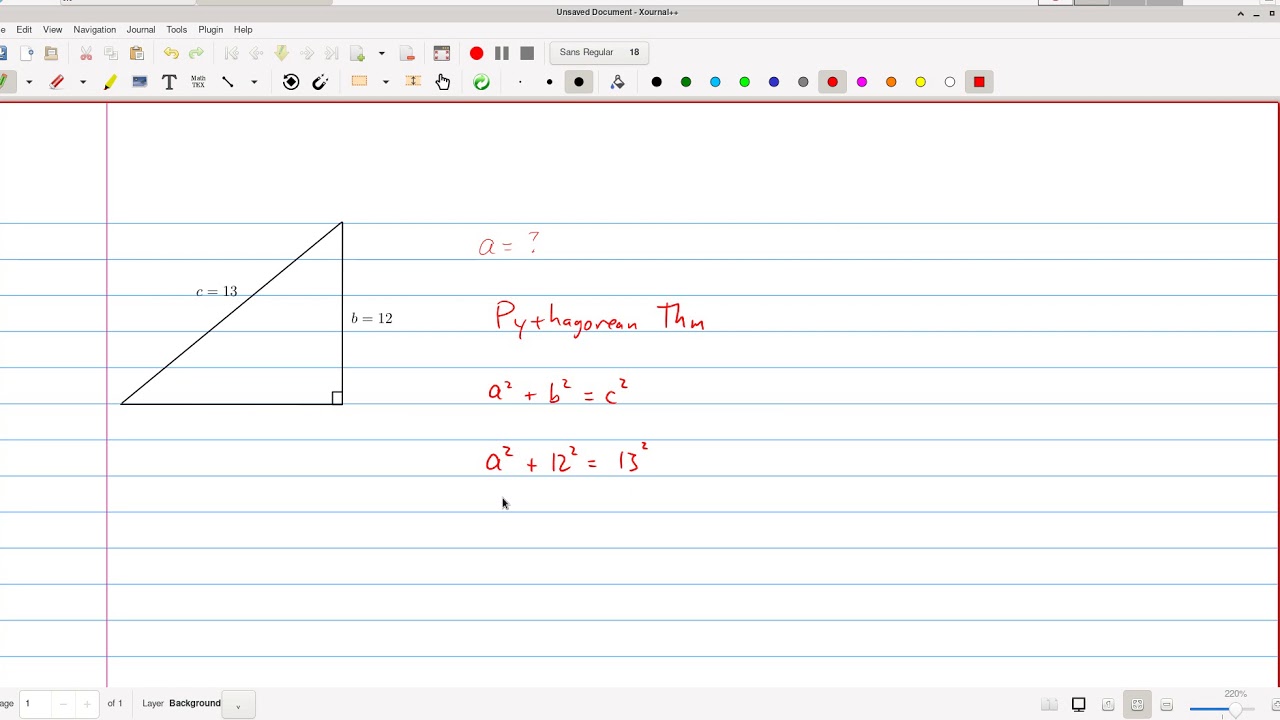The width and height of the screenshot is (1280, 720).
Task: Pick the orange color swatch
Action: [x=891, y=82]
